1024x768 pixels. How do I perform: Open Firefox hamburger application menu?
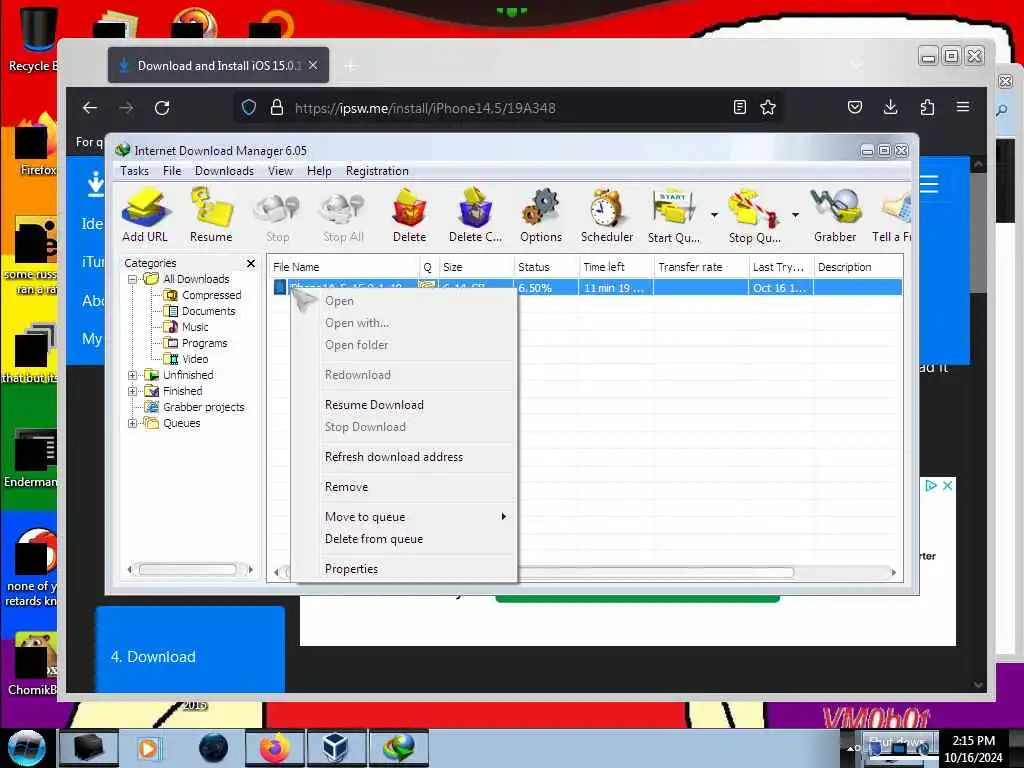963,107
